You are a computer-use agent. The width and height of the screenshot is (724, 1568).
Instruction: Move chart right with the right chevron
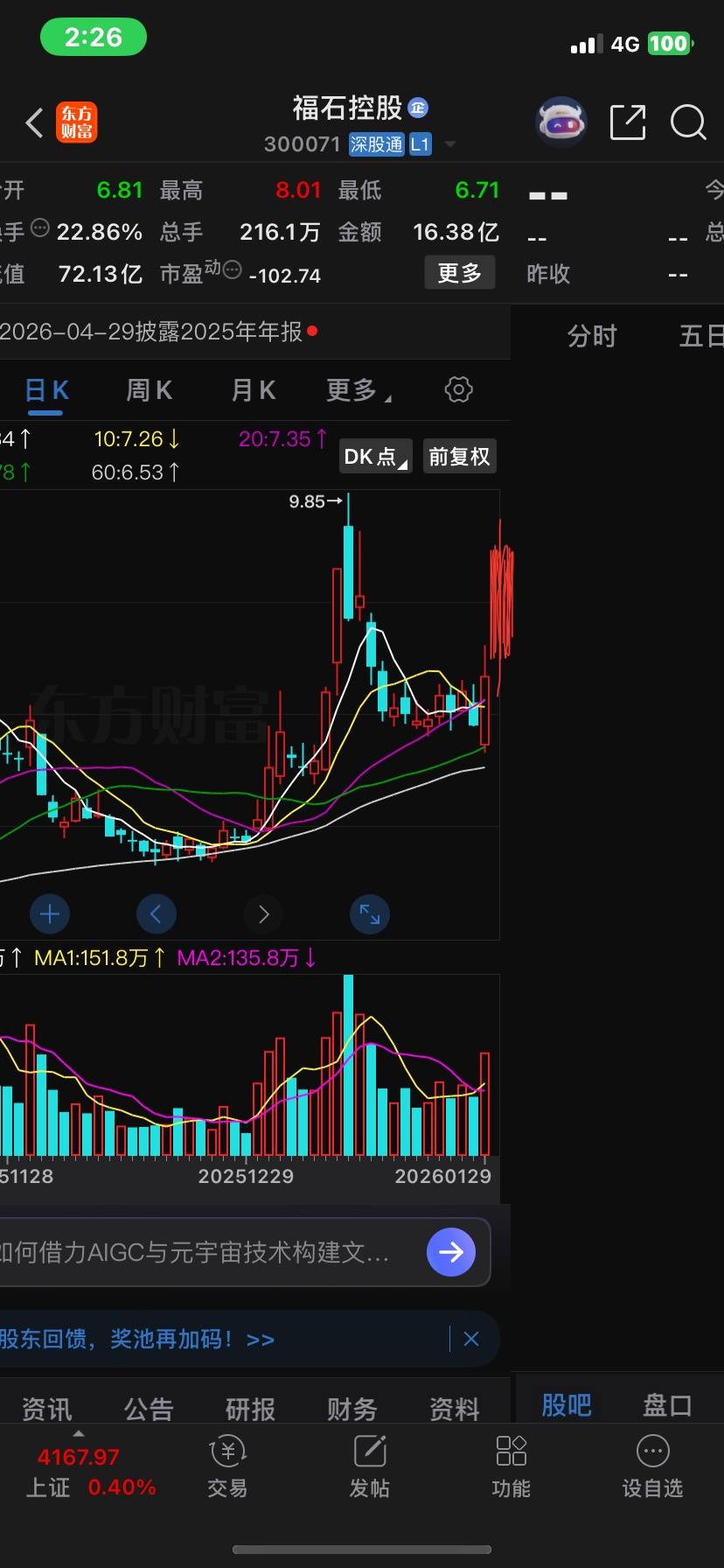(x=263, y=914)
